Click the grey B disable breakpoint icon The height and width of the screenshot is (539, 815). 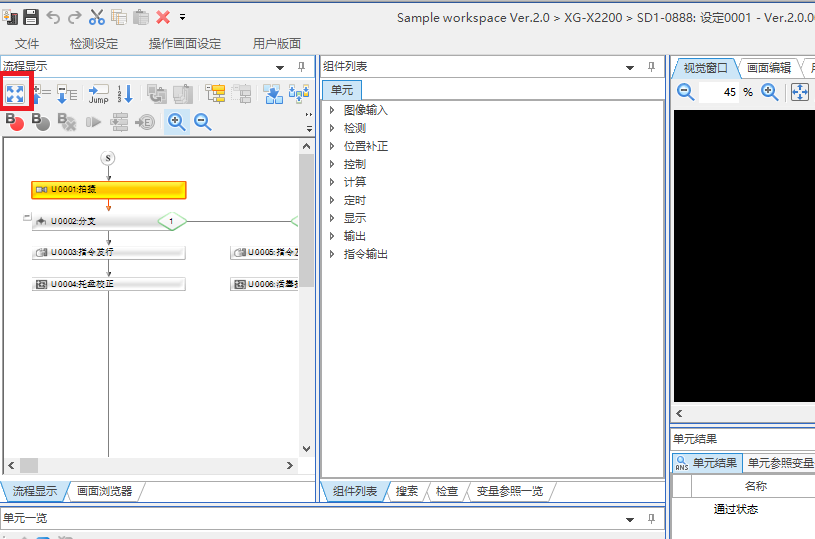pos(41,122)
